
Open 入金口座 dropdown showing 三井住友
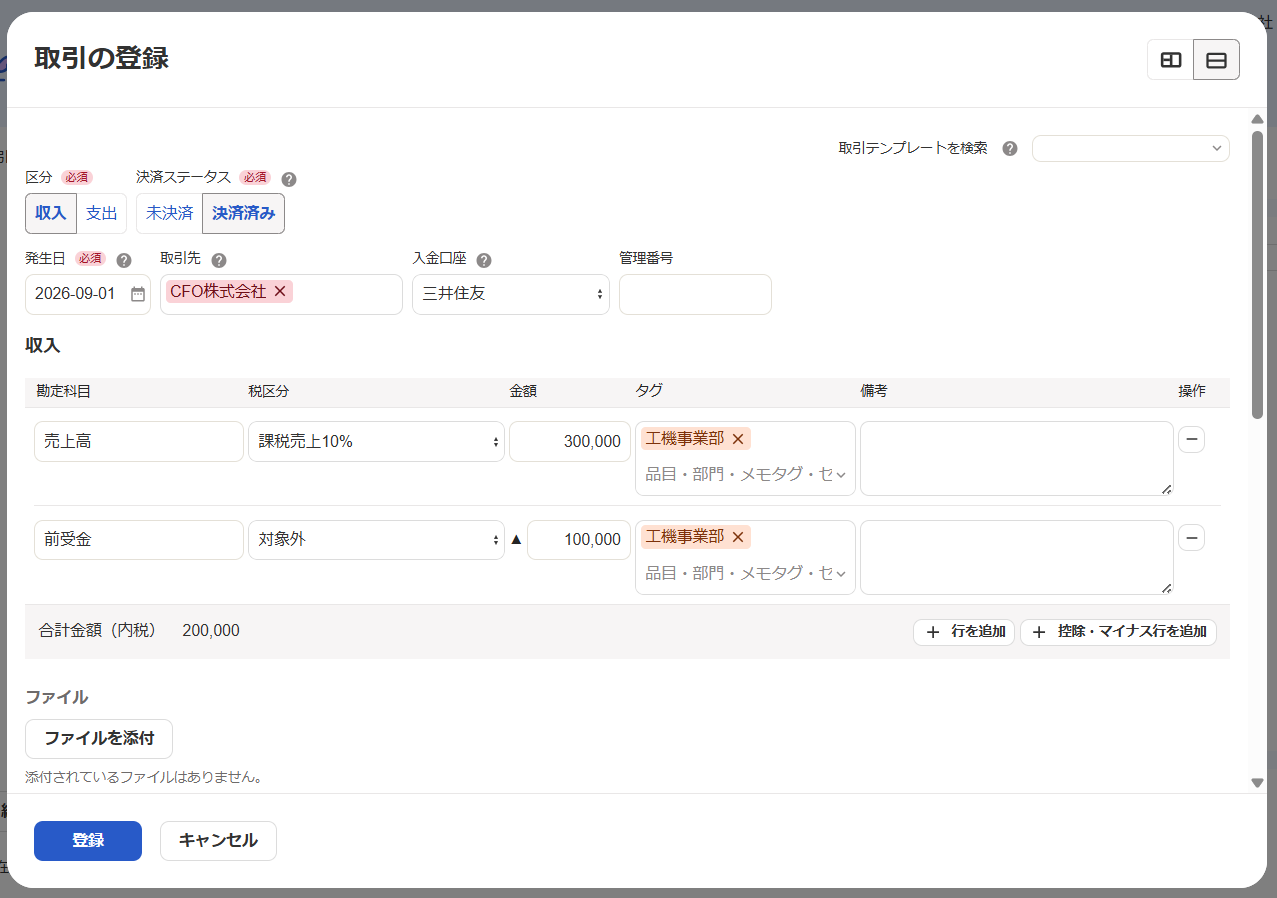tap(511, 294)
